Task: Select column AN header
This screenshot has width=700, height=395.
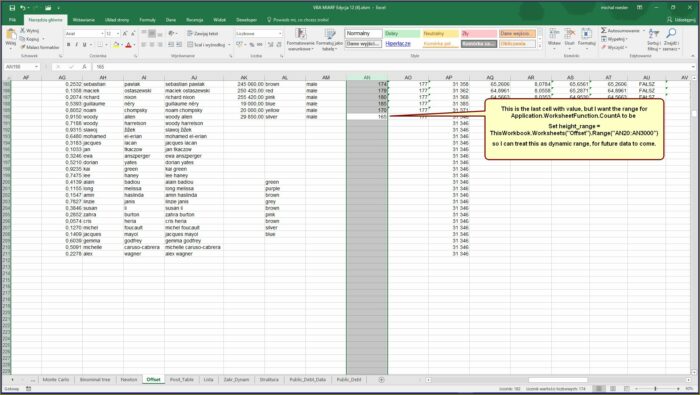Action: click(367, 78)
